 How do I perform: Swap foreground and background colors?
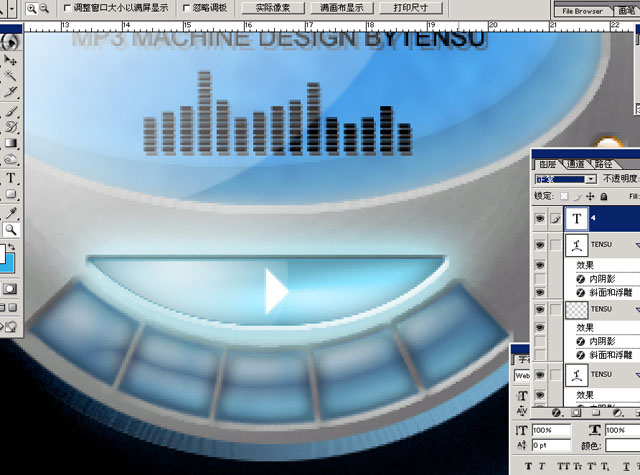point(12,247)
